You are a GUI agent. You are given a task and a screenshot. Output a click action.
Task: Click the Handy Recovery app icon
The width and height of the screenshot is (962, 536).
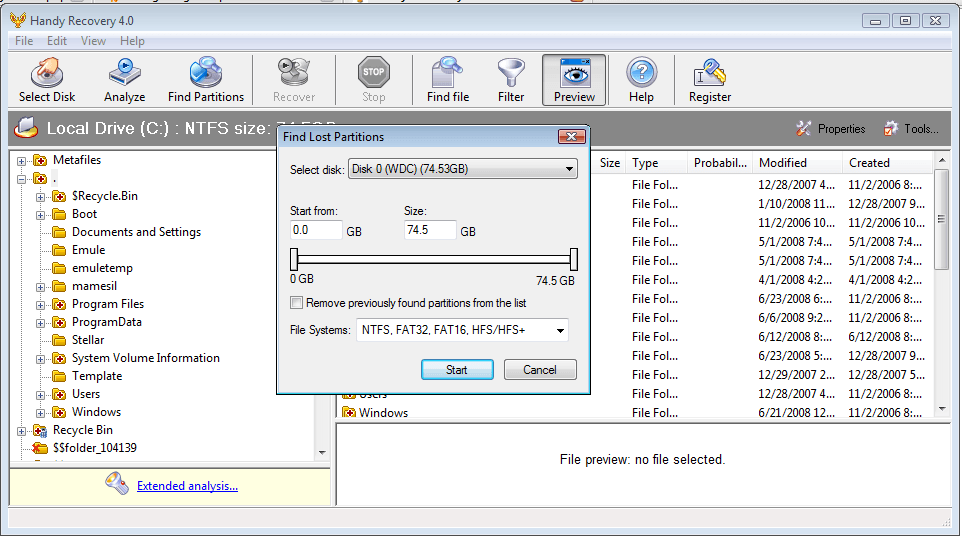[x=18, y=20]
